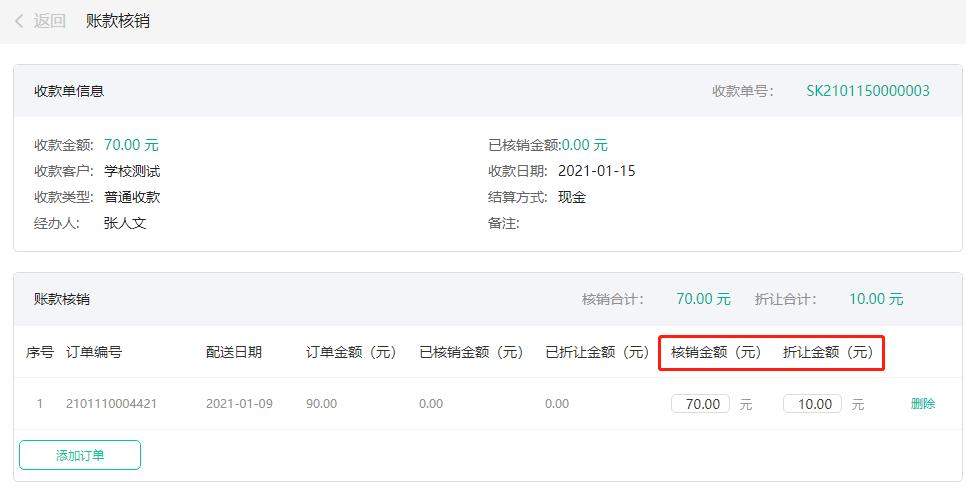This screenshot has width=966, height=487.
Task: Click the 折让金额（元） column header
Action: click(x=828, y=352)
